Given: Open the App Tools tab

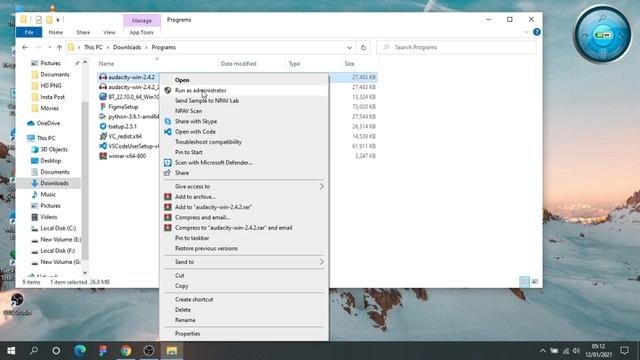Looking at the screenshot, I should 142,32.
